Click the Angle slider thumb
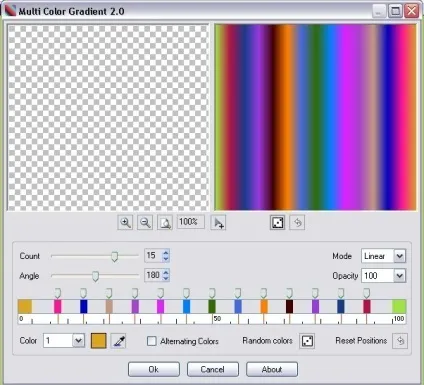The height and width of the screenshot is (385, 424). point(95,276)
